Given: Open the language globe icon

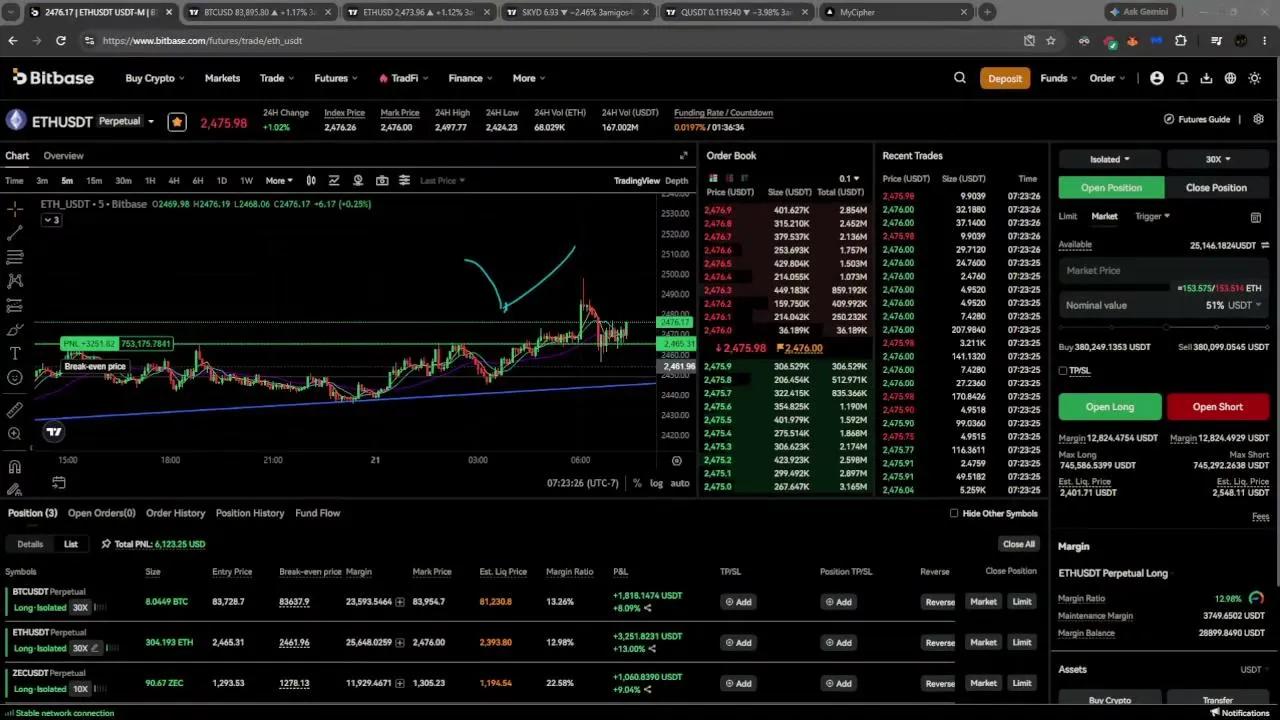Looking at the screenshot, I should [x=1230, y=78].
